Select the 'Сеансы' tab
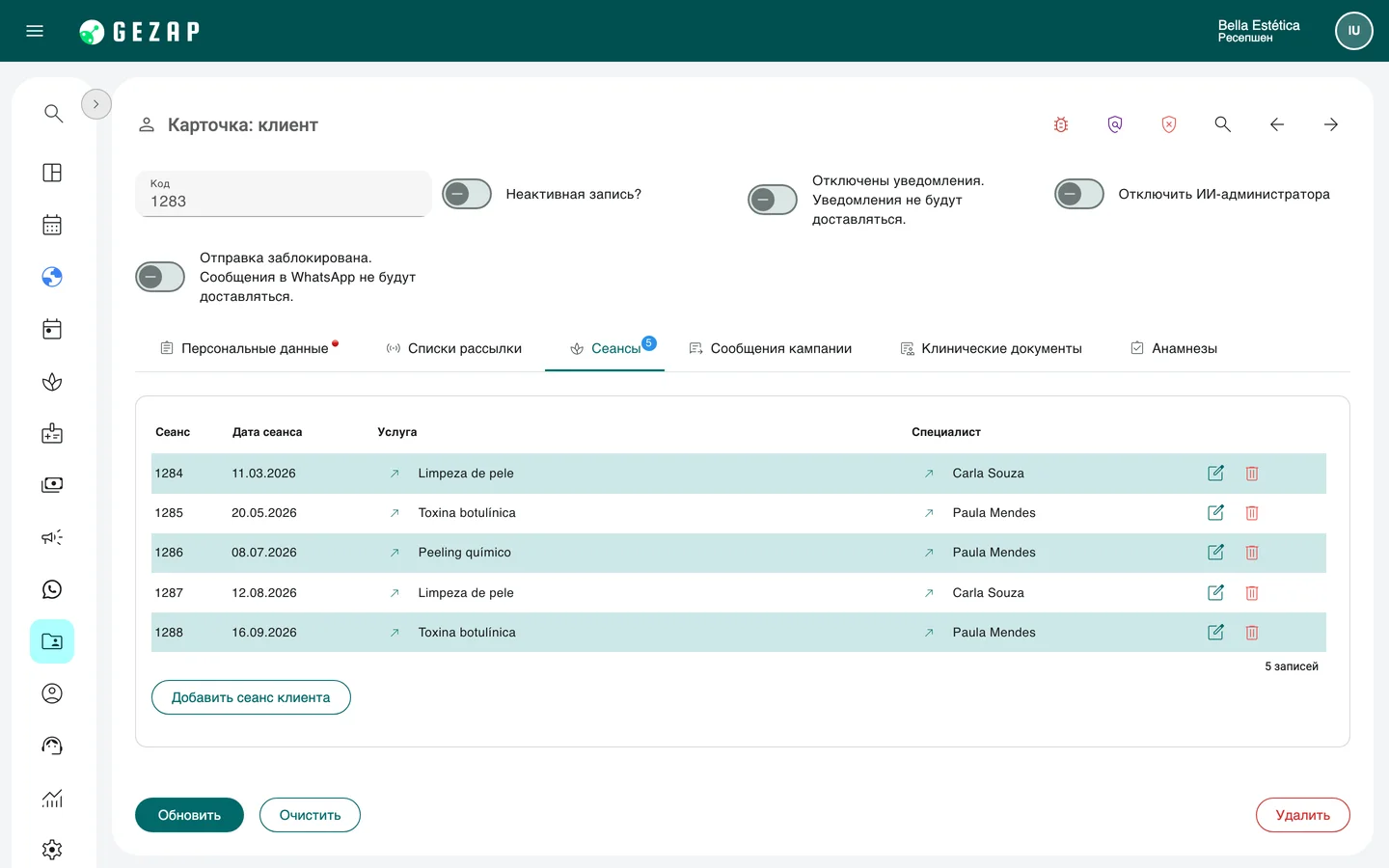Viewport: 1389px width, 868px height. pyautogui.click(x=605, y=348)
